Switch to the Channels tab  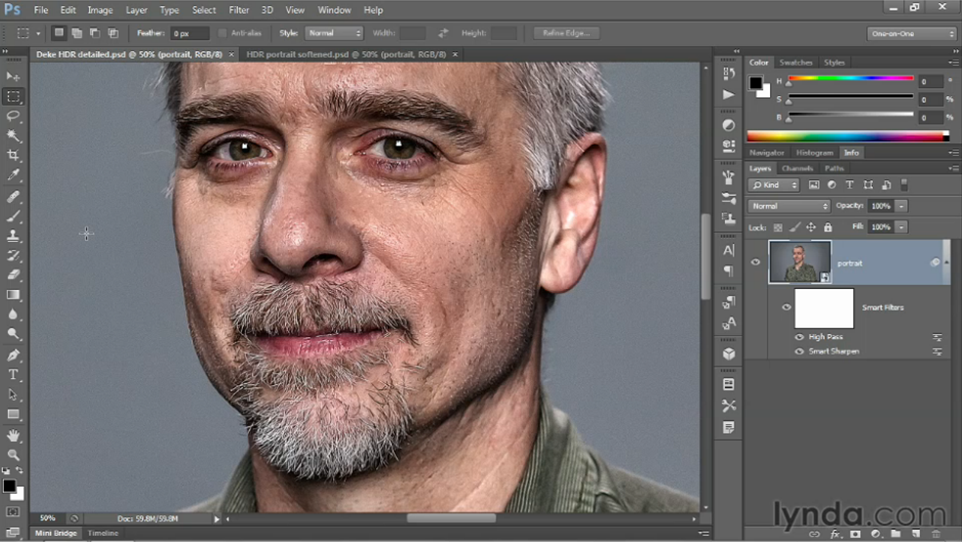click(x=797, y=168)
